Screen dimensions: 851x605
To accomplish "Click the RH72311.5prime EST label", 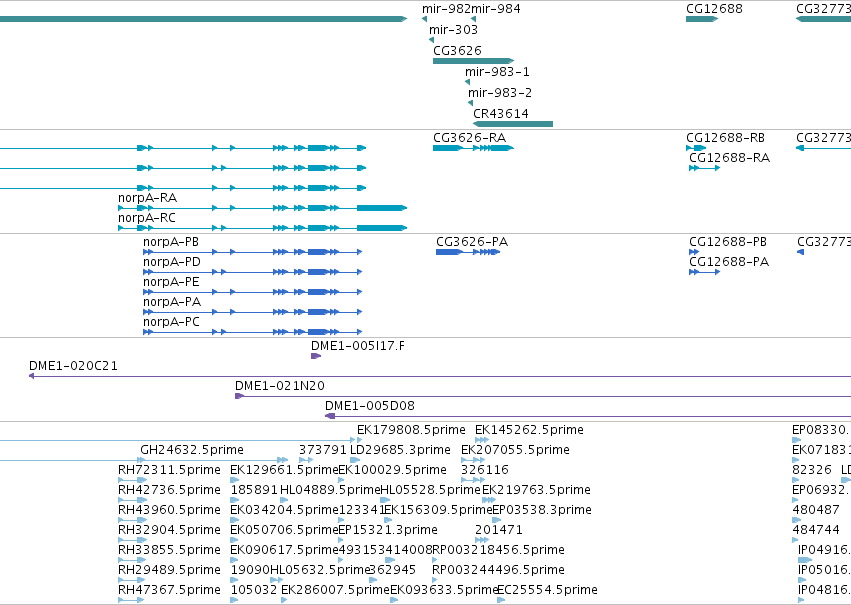I will [x=169, y=470].
